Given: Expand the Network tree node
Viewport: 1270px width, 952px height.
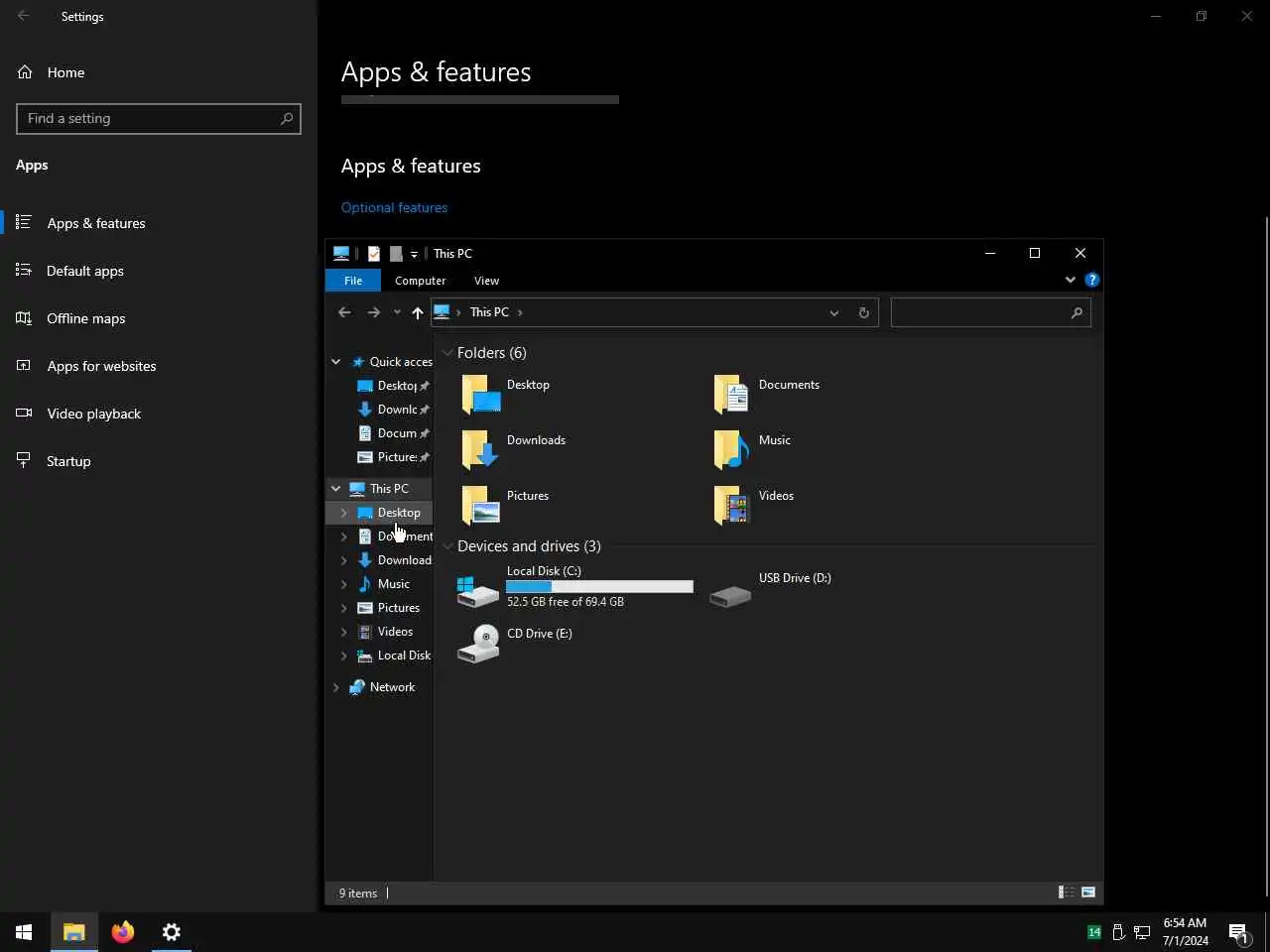Looking at the screenshot, I should click(x=336, y=687).
